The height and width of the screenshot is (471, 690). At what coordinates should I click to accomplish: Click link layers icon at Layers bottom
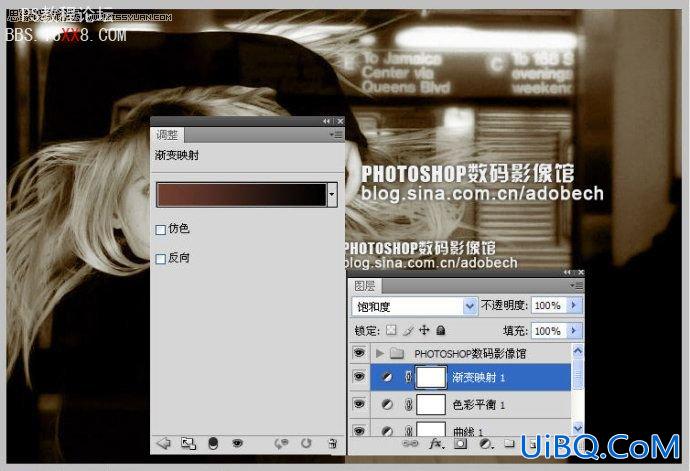click(x=410, y=444)
